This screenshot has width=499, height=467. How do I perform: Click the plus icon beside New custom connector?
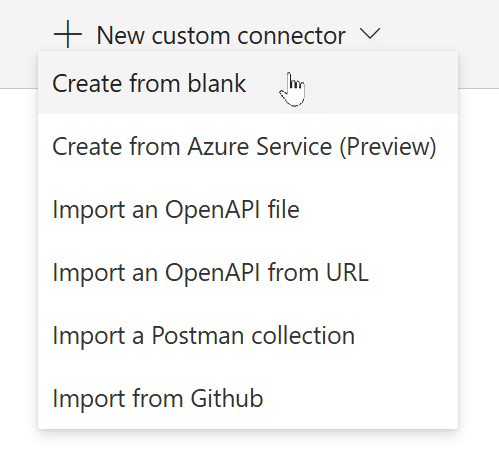coord(68,34)
